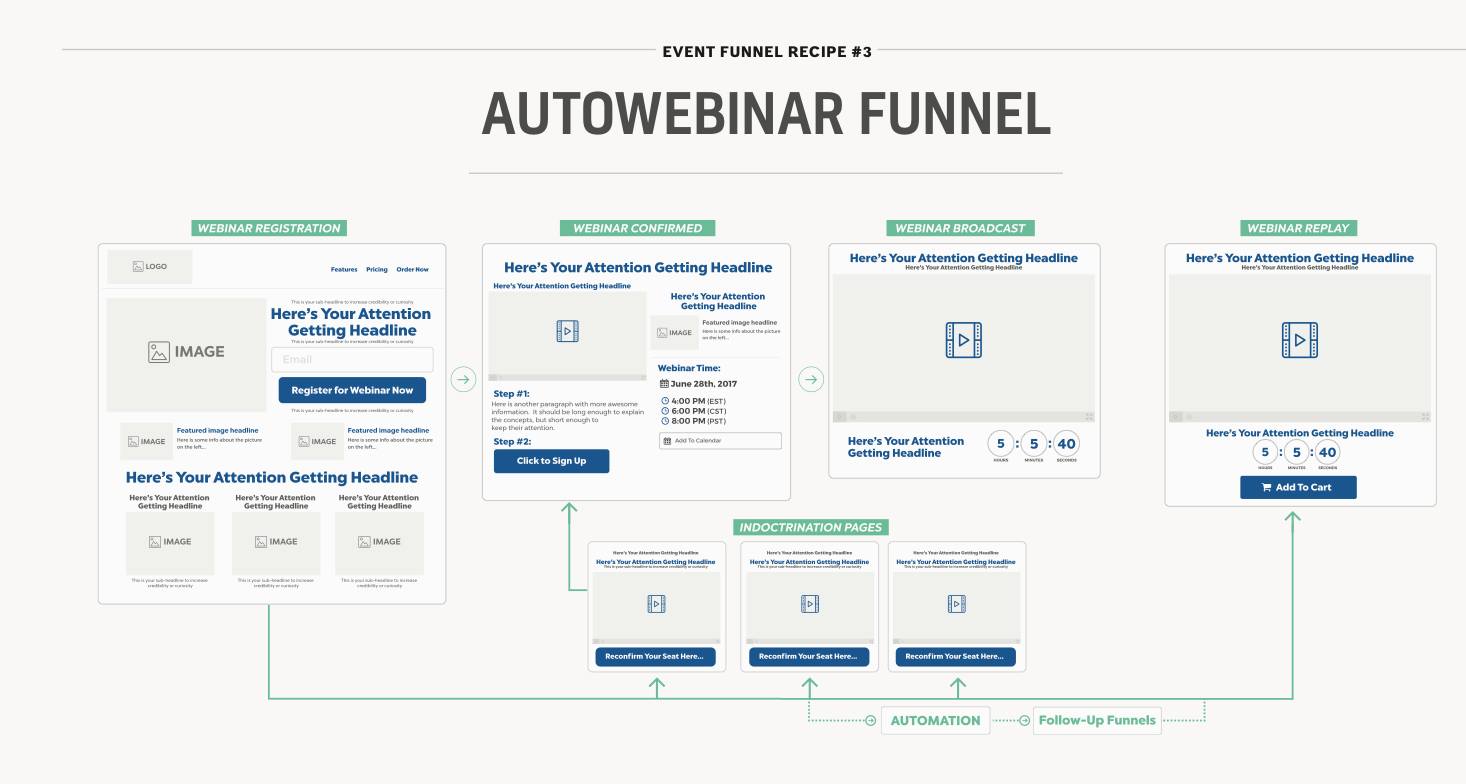The height and width of the screenshot is (784, 1466).
Task: Open the Features nav link
Action: (344, 269)
